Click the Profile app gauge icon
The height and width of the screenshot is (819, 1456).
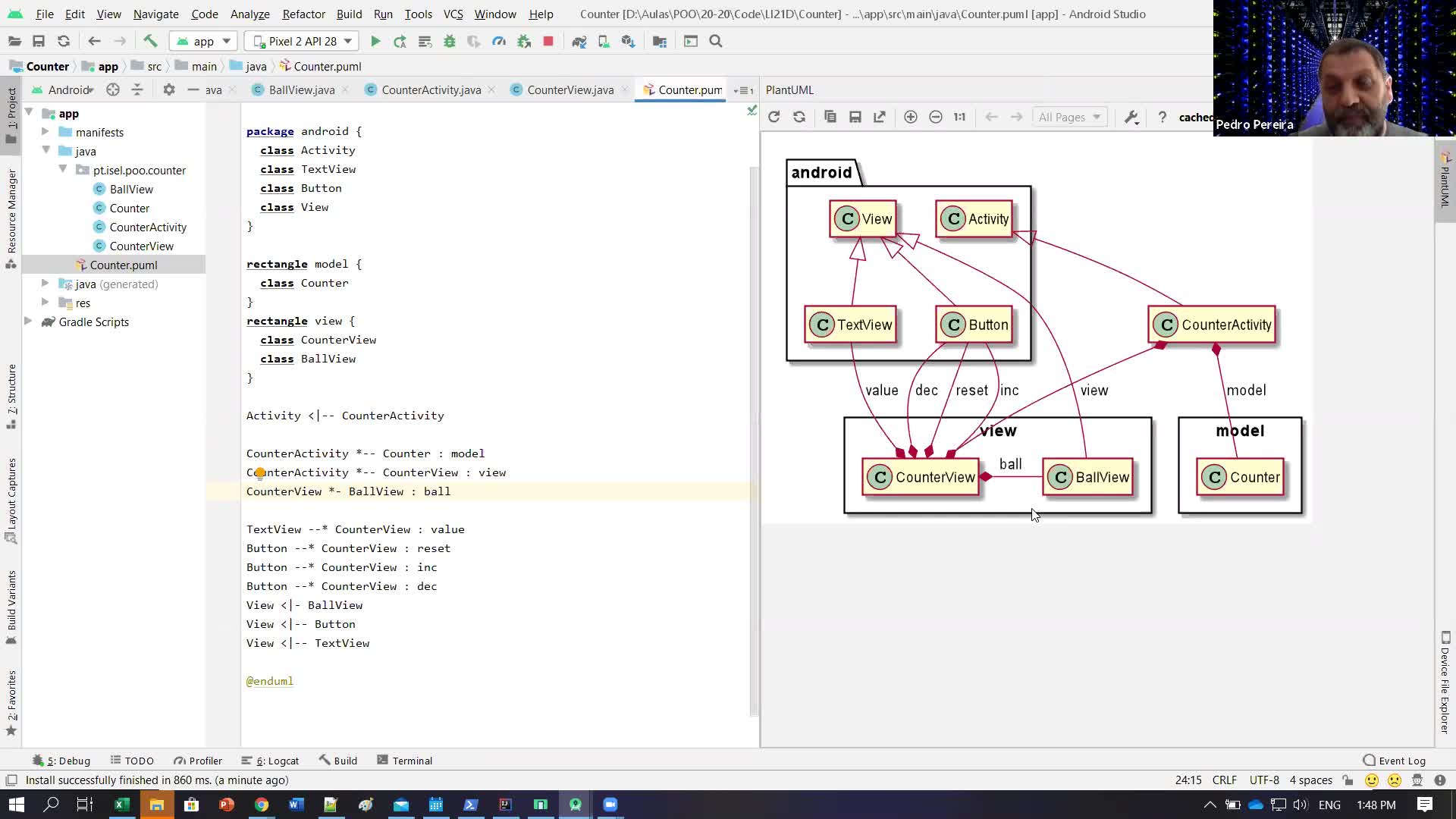pyautogui.click(x=499, y=41)
